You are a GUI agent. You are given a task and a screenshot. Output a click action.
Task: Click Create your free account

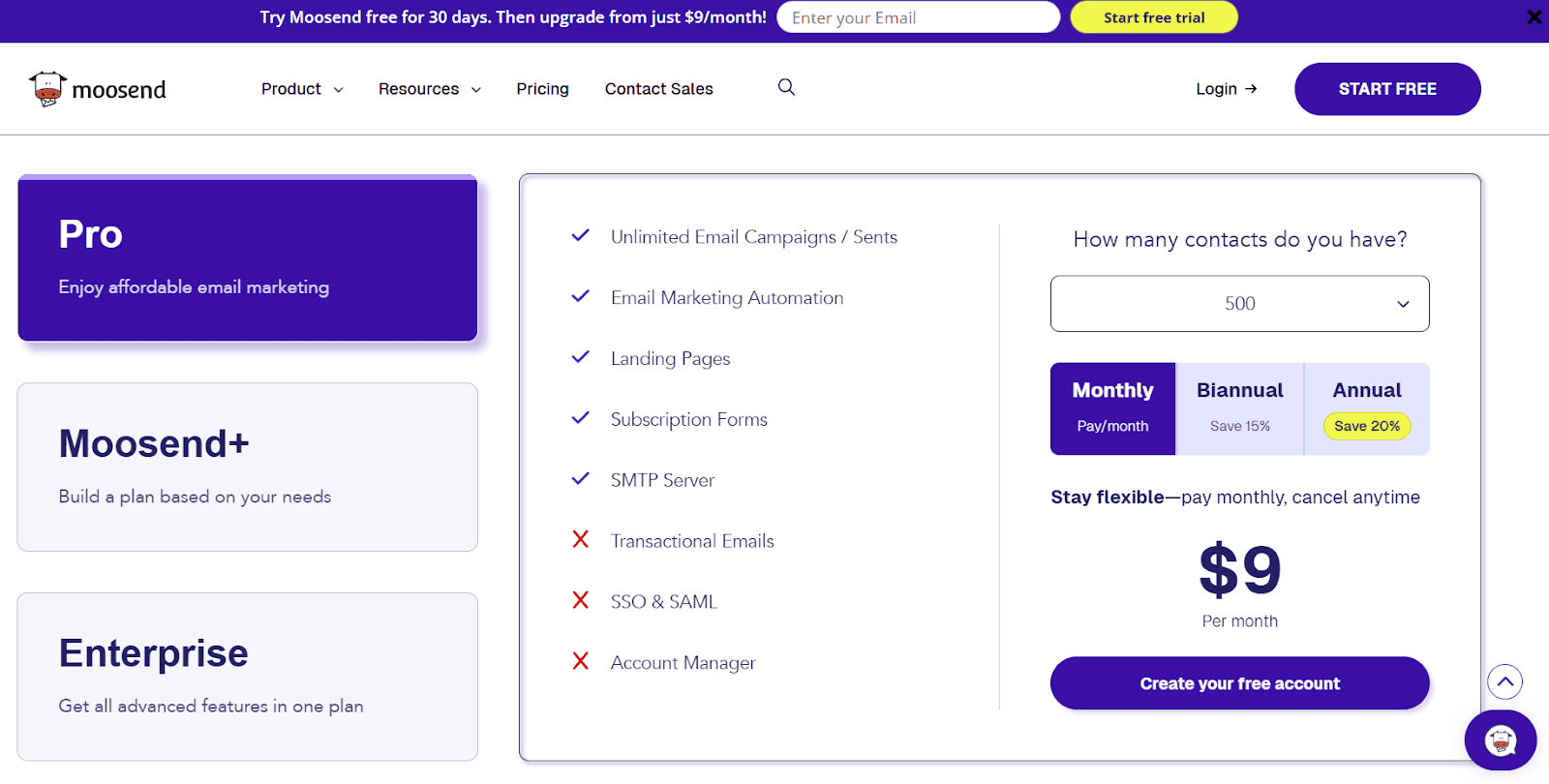1239,683
